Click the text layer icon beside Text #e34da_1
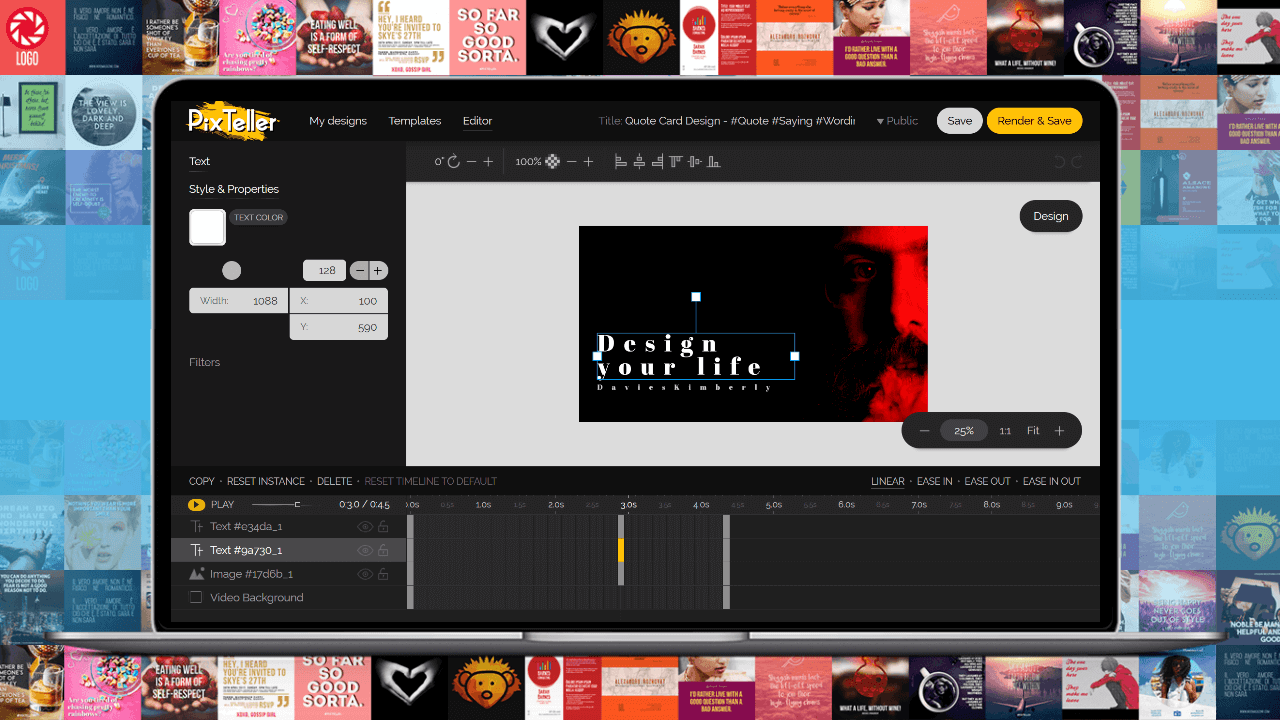The width and height of the screenshot is (1280, 720). coord(196,525)
